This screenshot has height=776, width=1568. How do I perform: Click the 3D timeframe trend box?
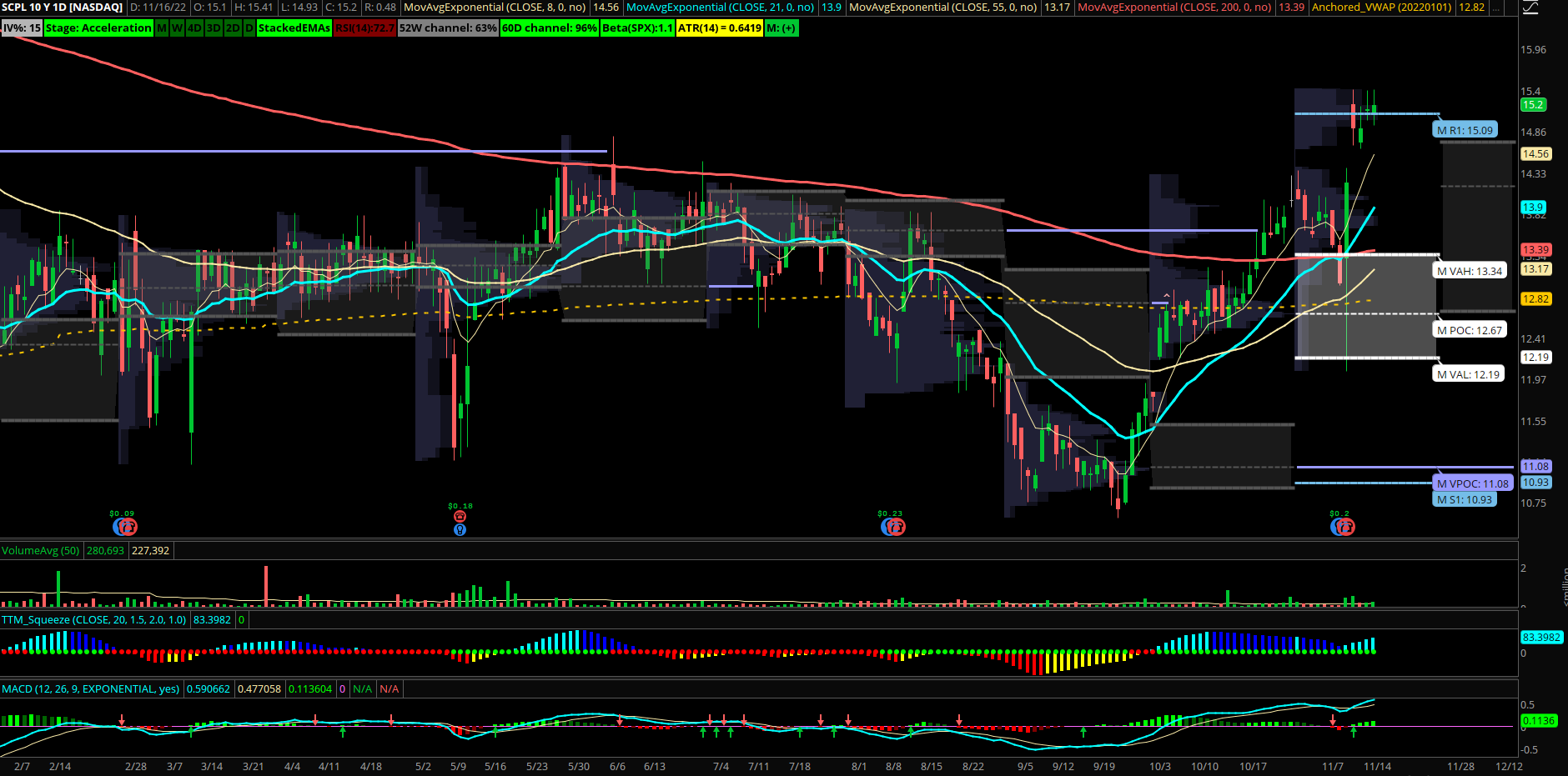214,28
